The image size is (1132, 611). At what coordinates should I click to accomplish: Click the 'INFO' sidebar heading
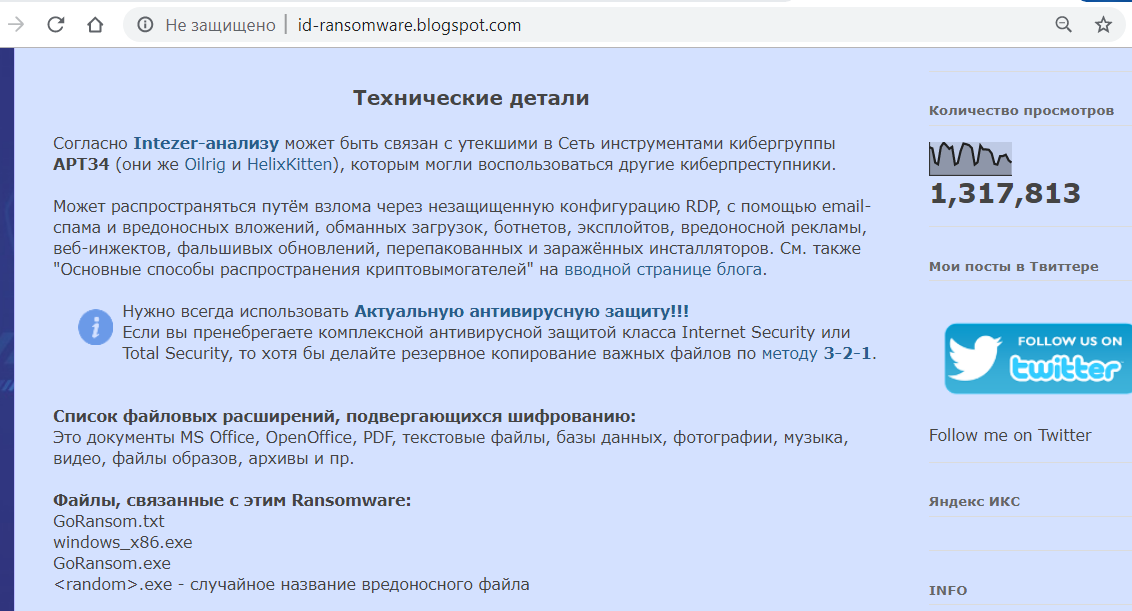coord(948,591)
